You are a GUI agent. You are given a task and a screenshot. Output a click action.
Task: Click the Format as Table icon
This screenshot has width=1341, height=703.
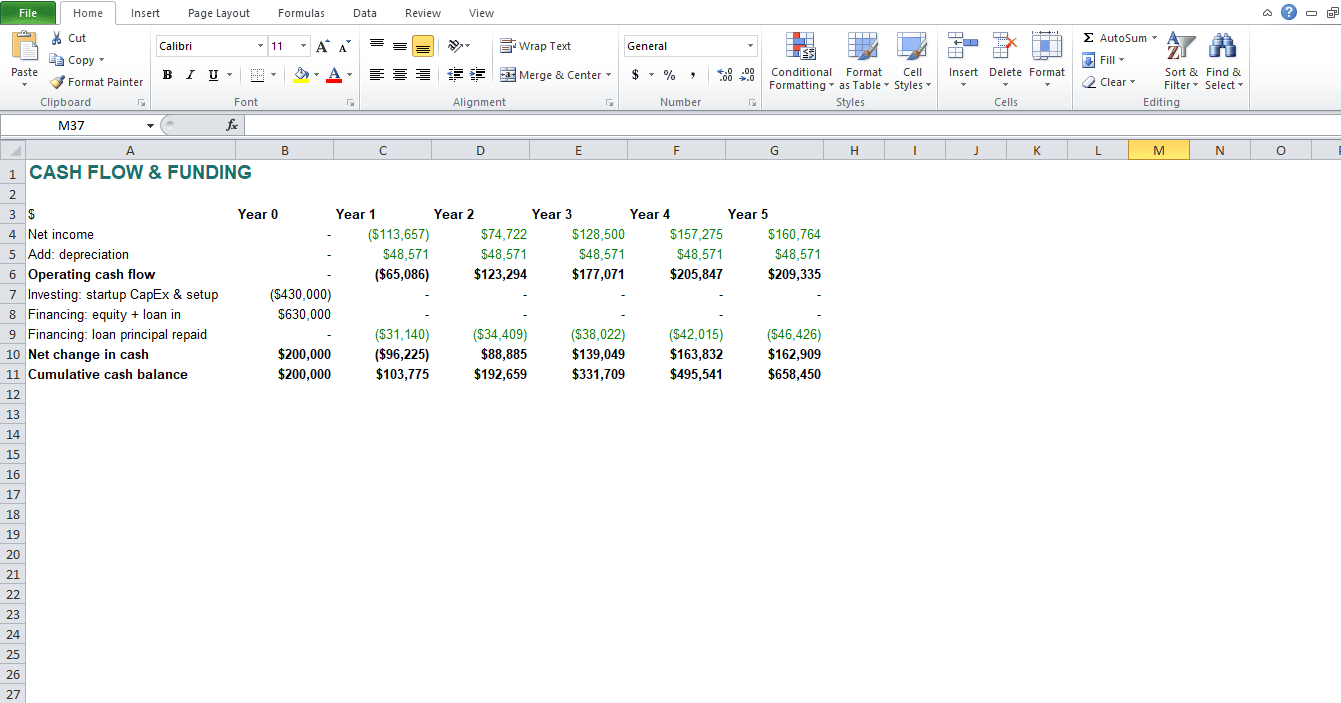863,47
